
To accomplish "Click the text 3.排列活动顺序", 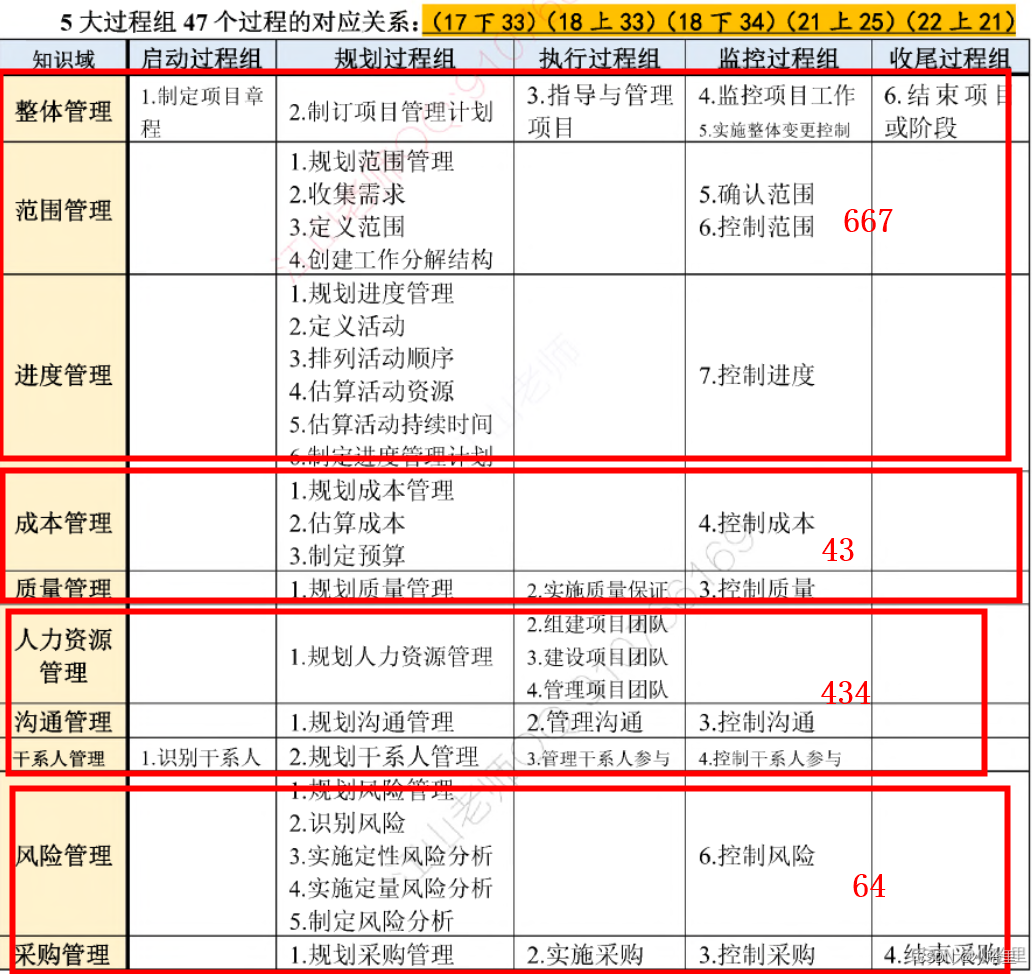I will 371,358.
